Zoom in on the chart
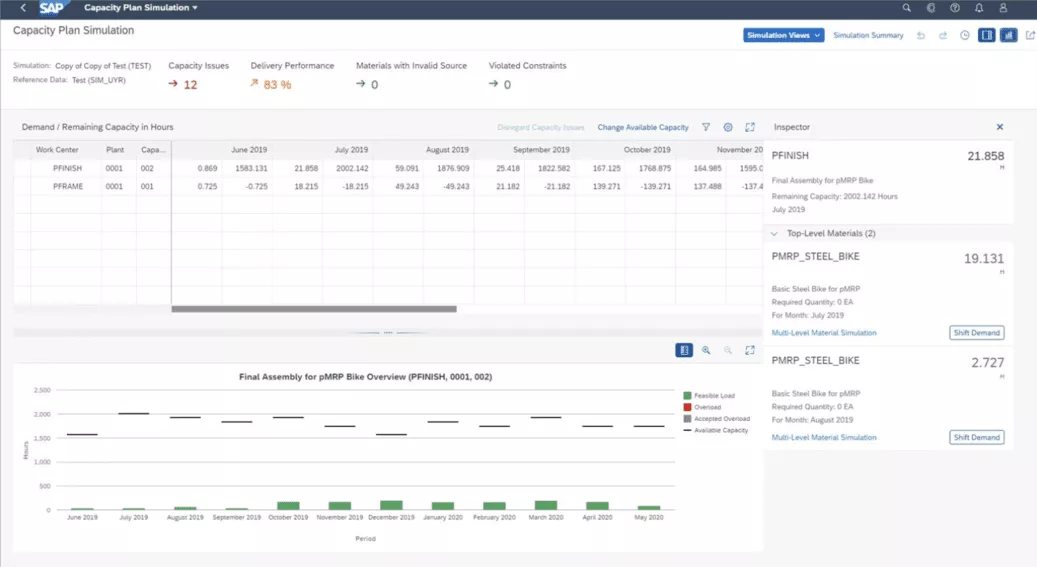Image resolution: width=1037 pixels, height=567 pixels. click(x=706, y=350)
